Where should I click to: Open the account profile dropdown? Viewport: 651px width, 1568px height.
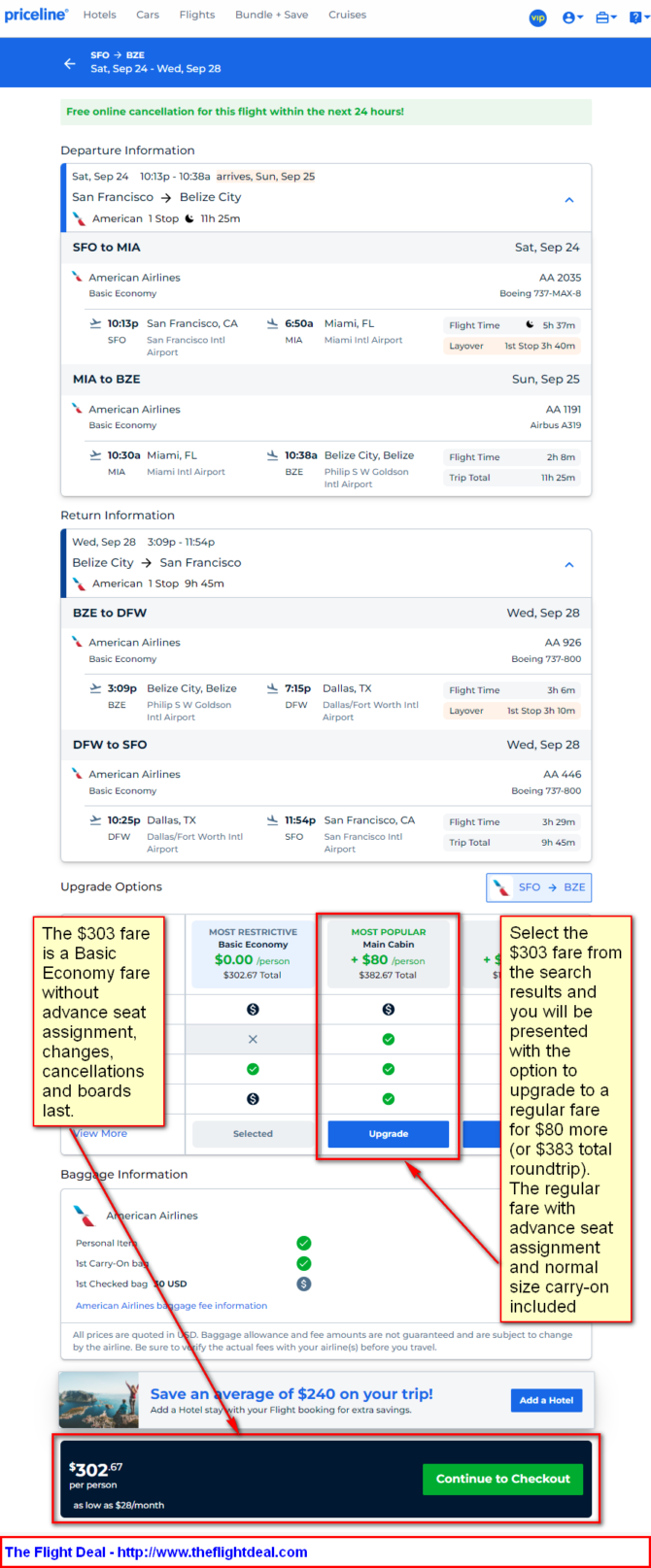coord(573,17)
